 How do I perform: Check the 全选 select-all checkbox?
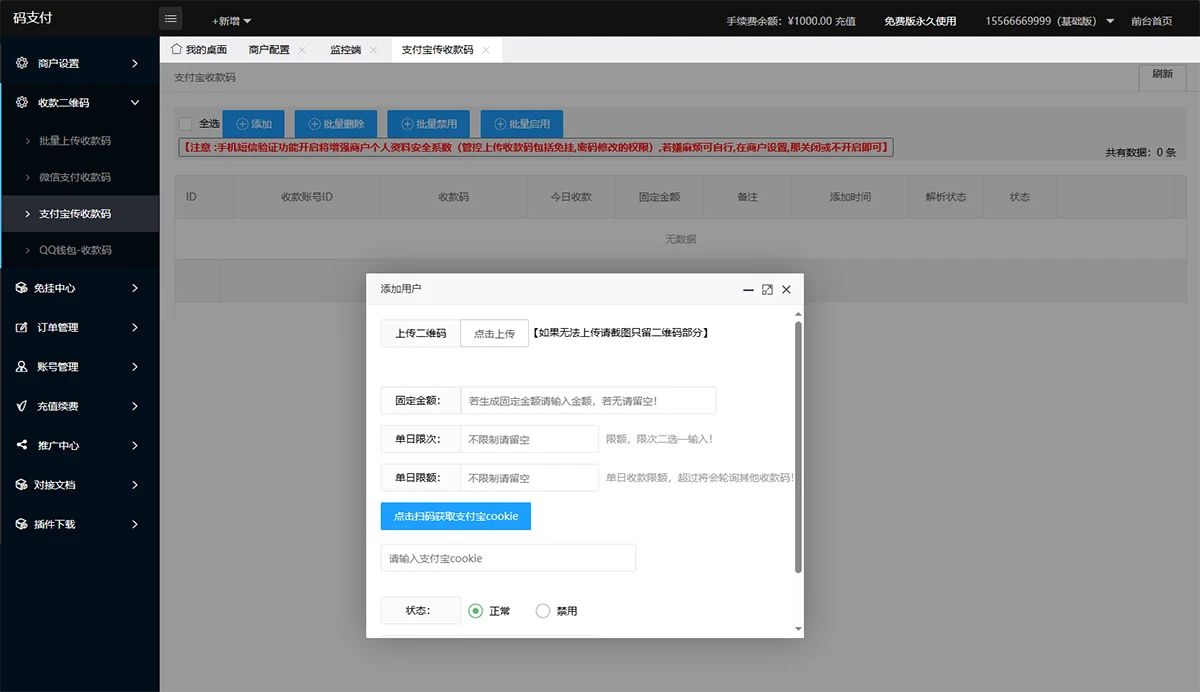pyautogui.click(x=185, y=124)
